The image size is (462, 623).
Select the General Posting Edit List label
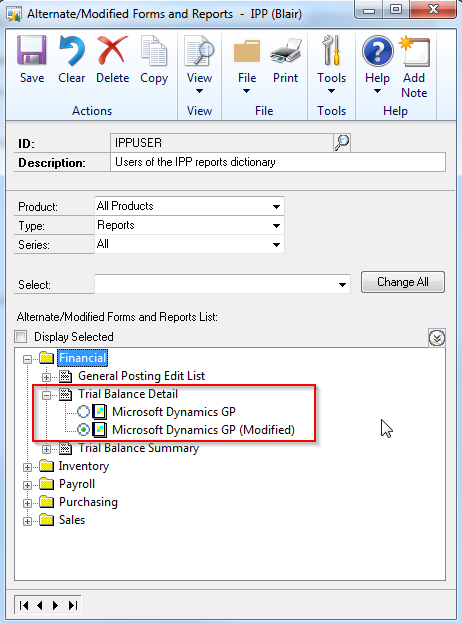[141, 376]
